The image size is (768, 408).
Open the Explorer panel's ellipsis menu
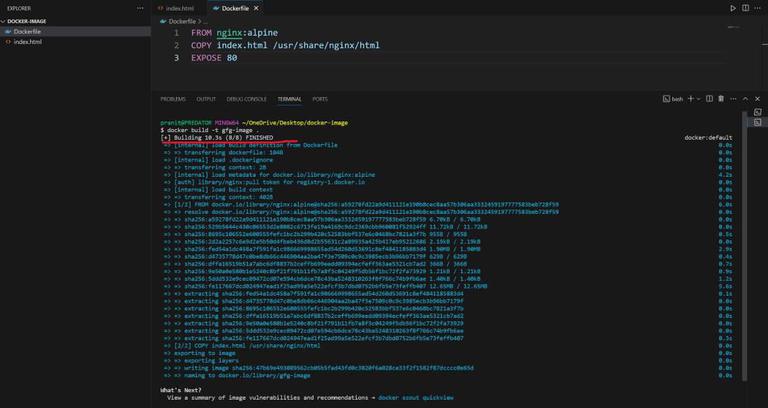tap(141, 8)
